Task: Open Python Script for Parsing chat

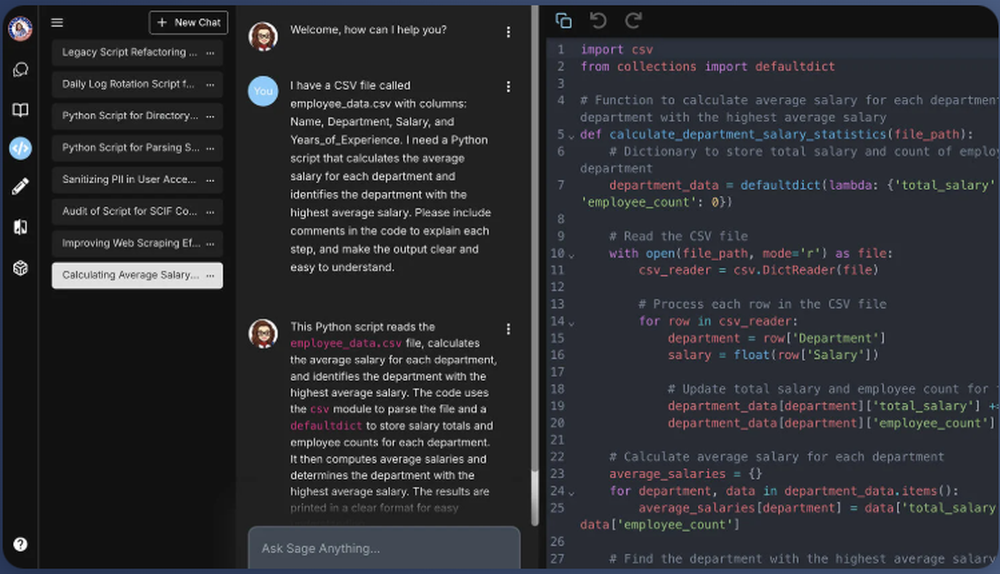Action: 137,148
